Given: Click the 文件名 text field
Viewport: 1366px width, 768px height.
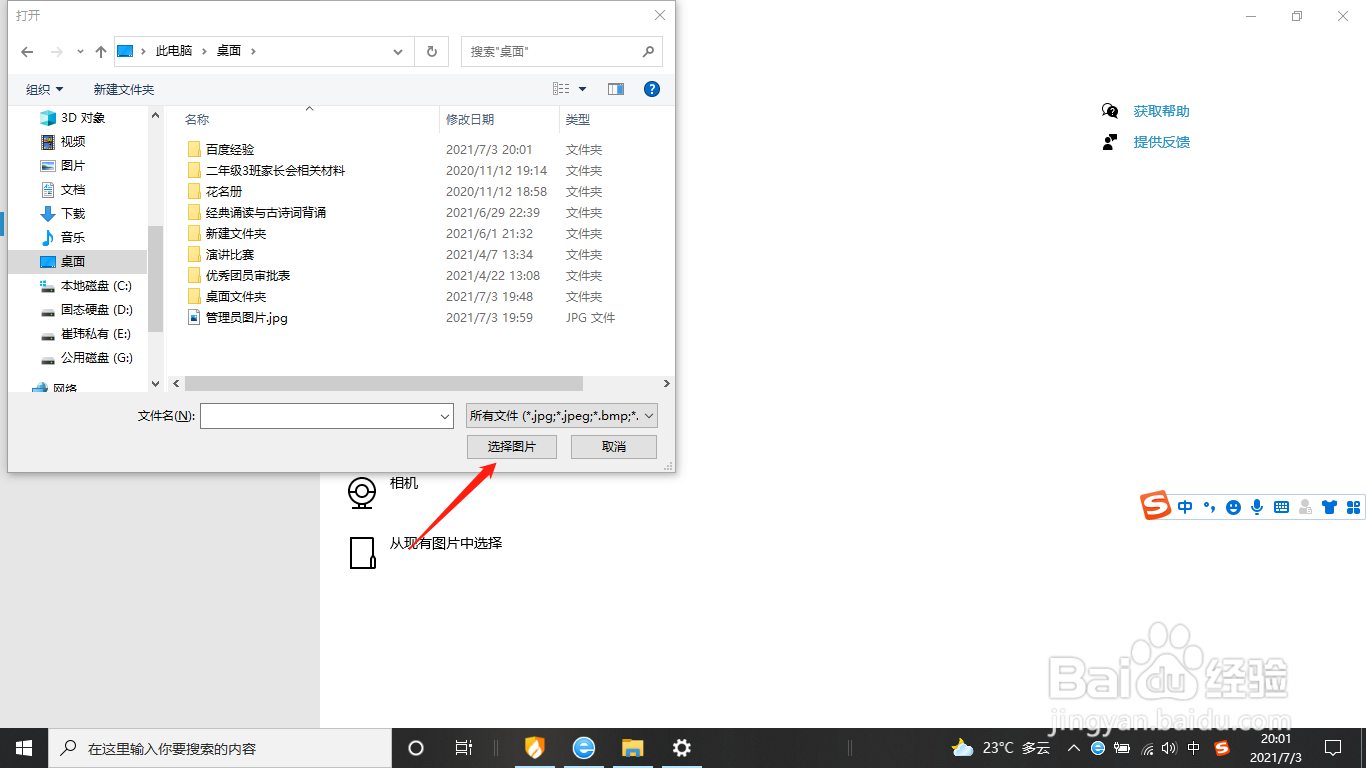Looking at the screenshot, I should point(319,416).
